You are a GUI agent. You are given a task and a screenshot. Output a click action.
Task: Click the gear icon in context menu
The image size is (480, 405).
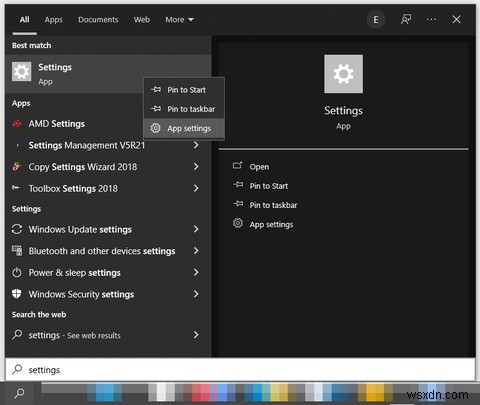[x=155, y=128]
